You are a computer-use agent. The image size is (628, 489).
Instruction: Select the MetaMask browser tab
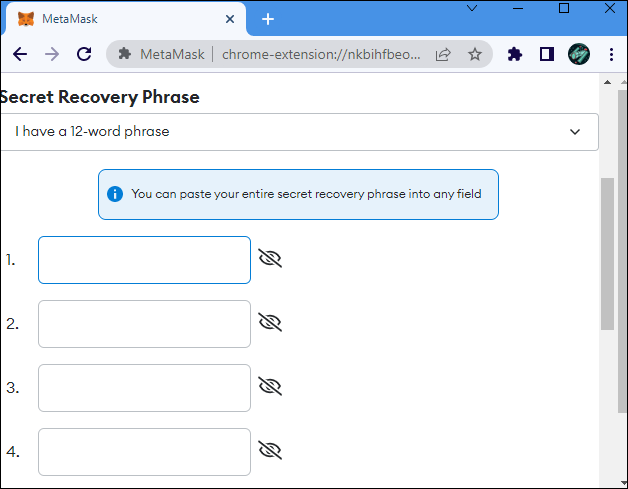pyautogui.click(x=120, y=19)
